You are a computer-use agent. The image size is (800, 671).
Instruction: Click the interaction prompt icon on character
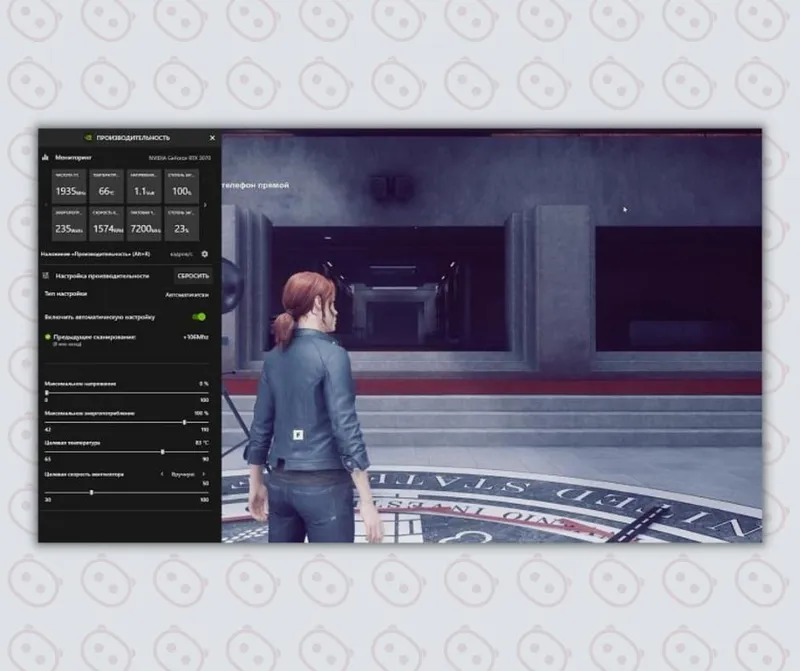pos(298,434)
